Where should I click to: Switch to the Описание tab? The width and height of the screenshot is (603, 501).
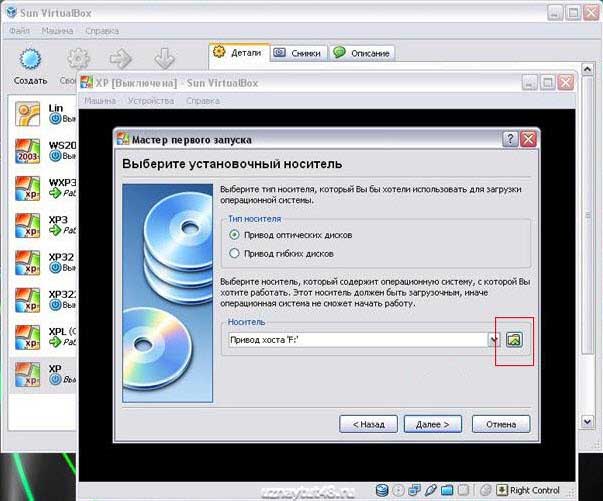[362, 53]
